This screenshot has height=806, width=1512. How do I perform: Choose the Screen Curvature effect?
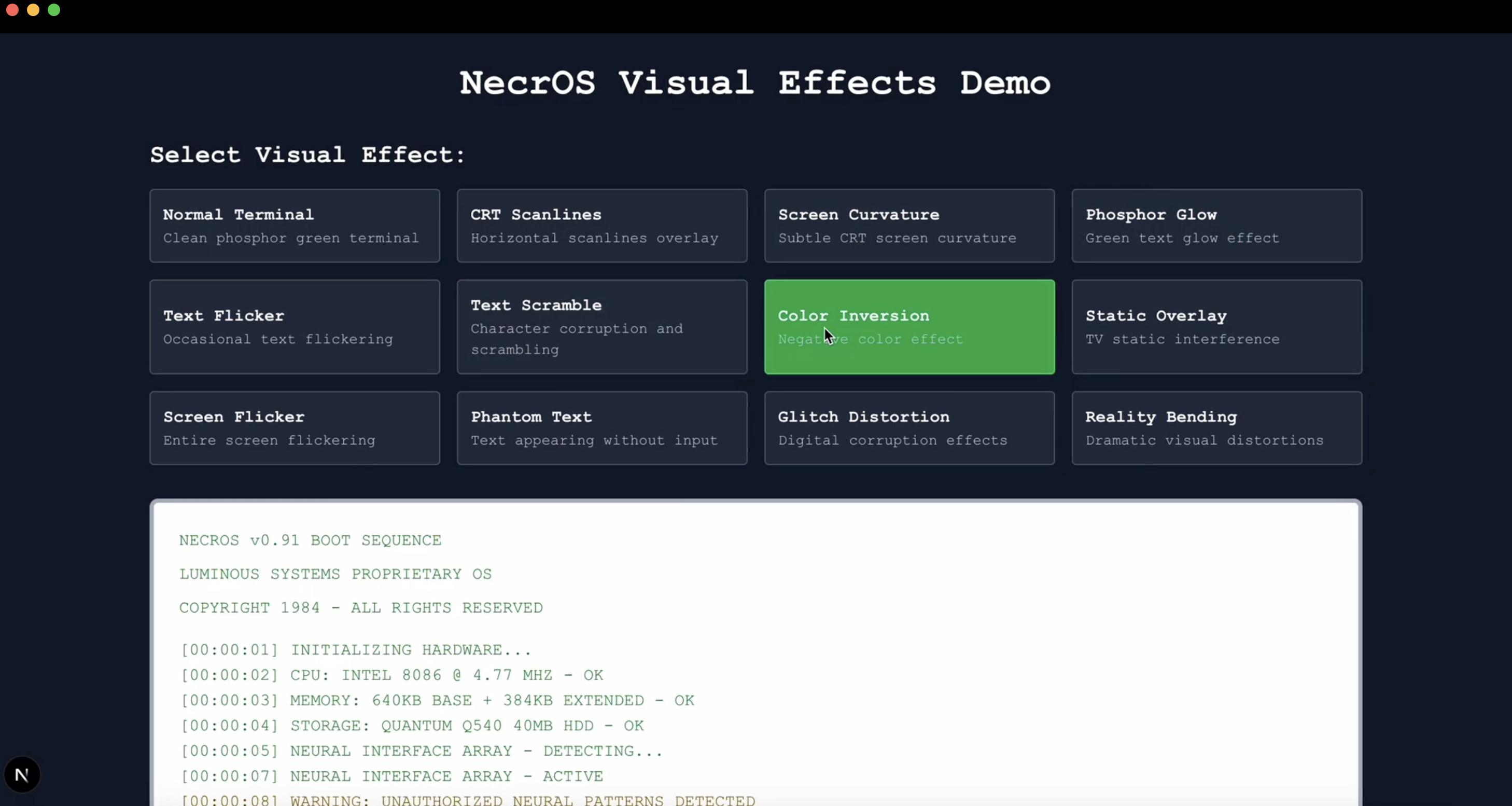pos(909,226)
